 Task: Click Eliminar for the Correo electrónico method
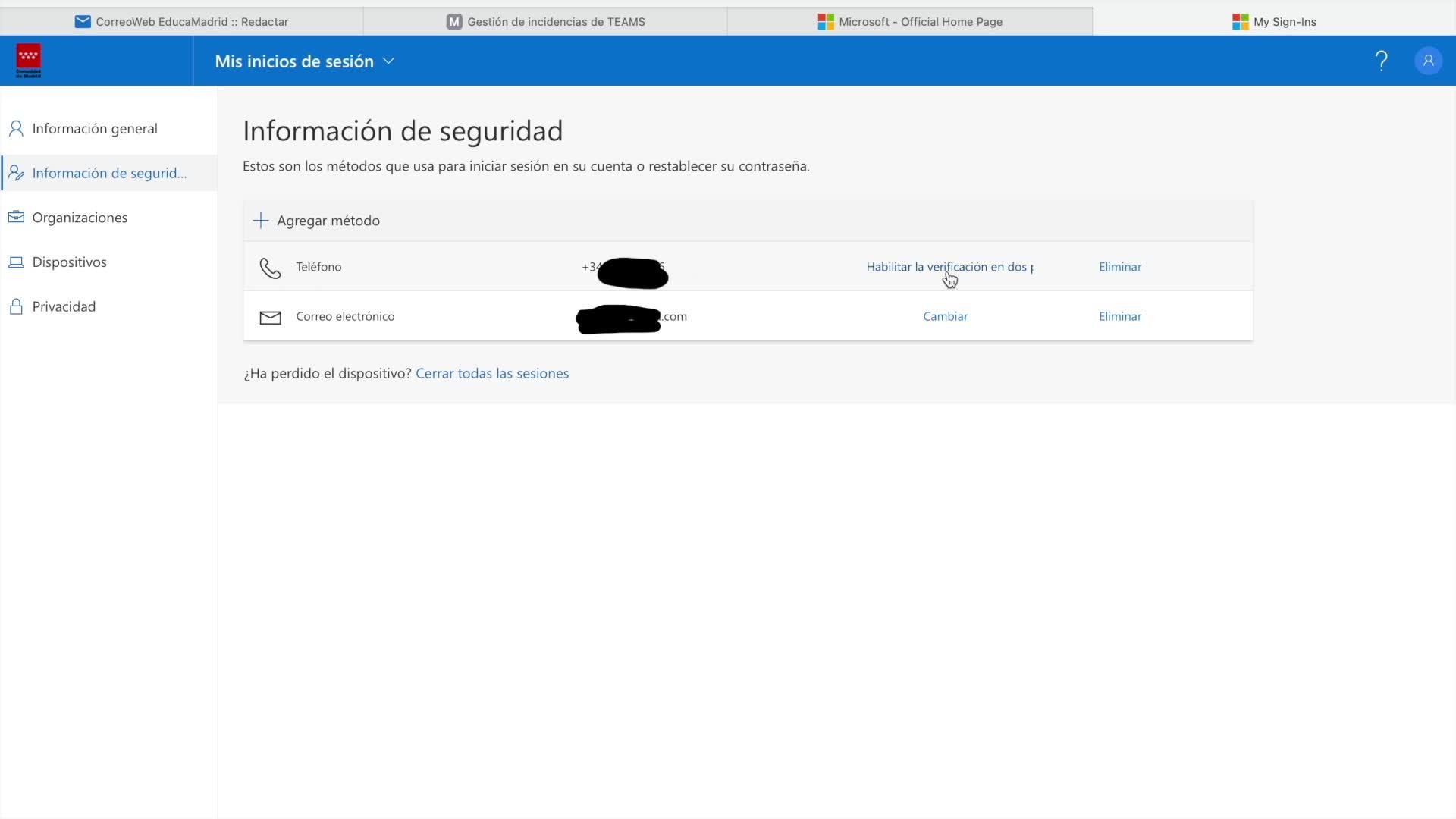1119,316
